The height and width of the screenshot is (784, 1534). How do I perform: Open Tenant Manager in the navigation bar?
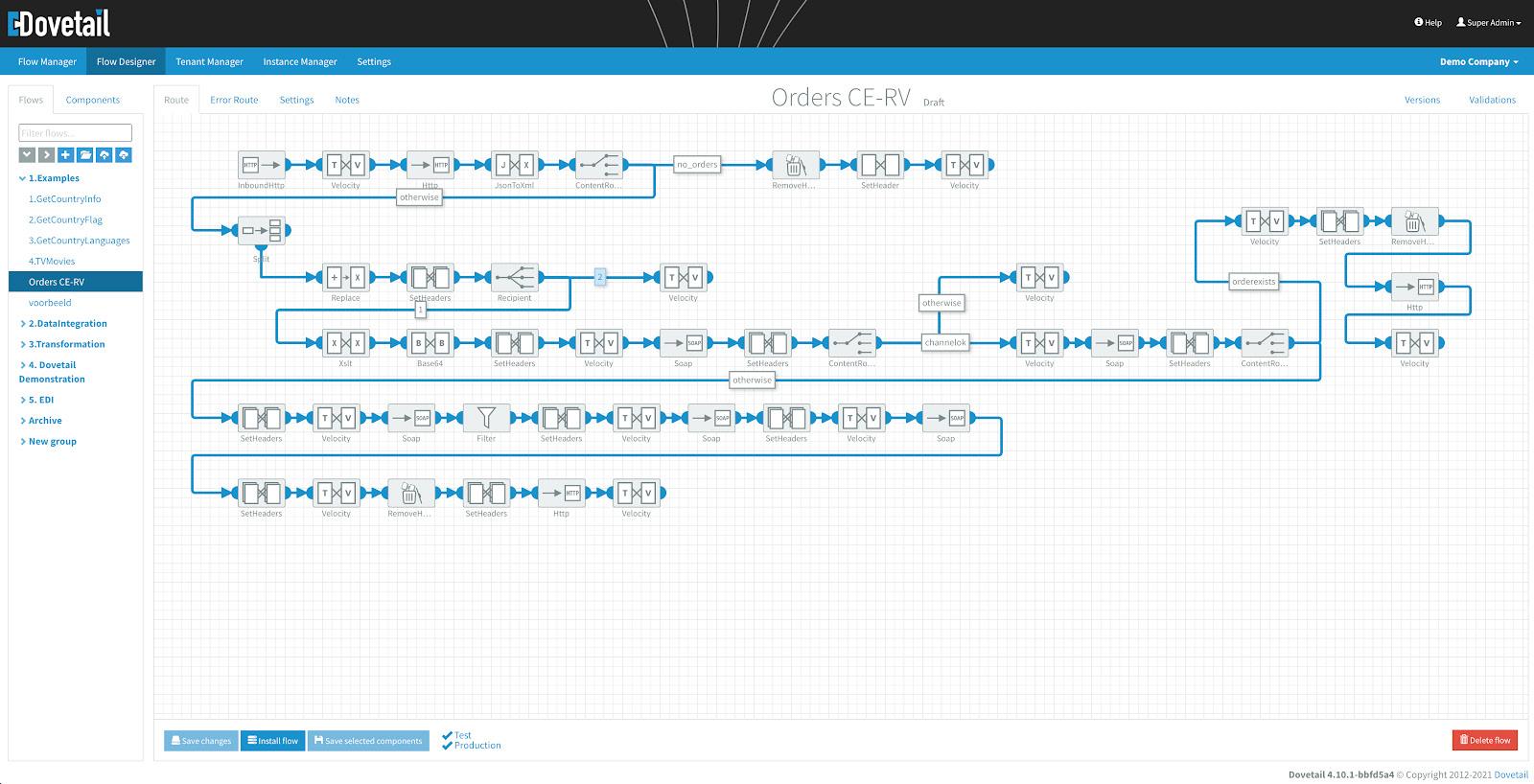pyautogui.click(x=209, y=61)
